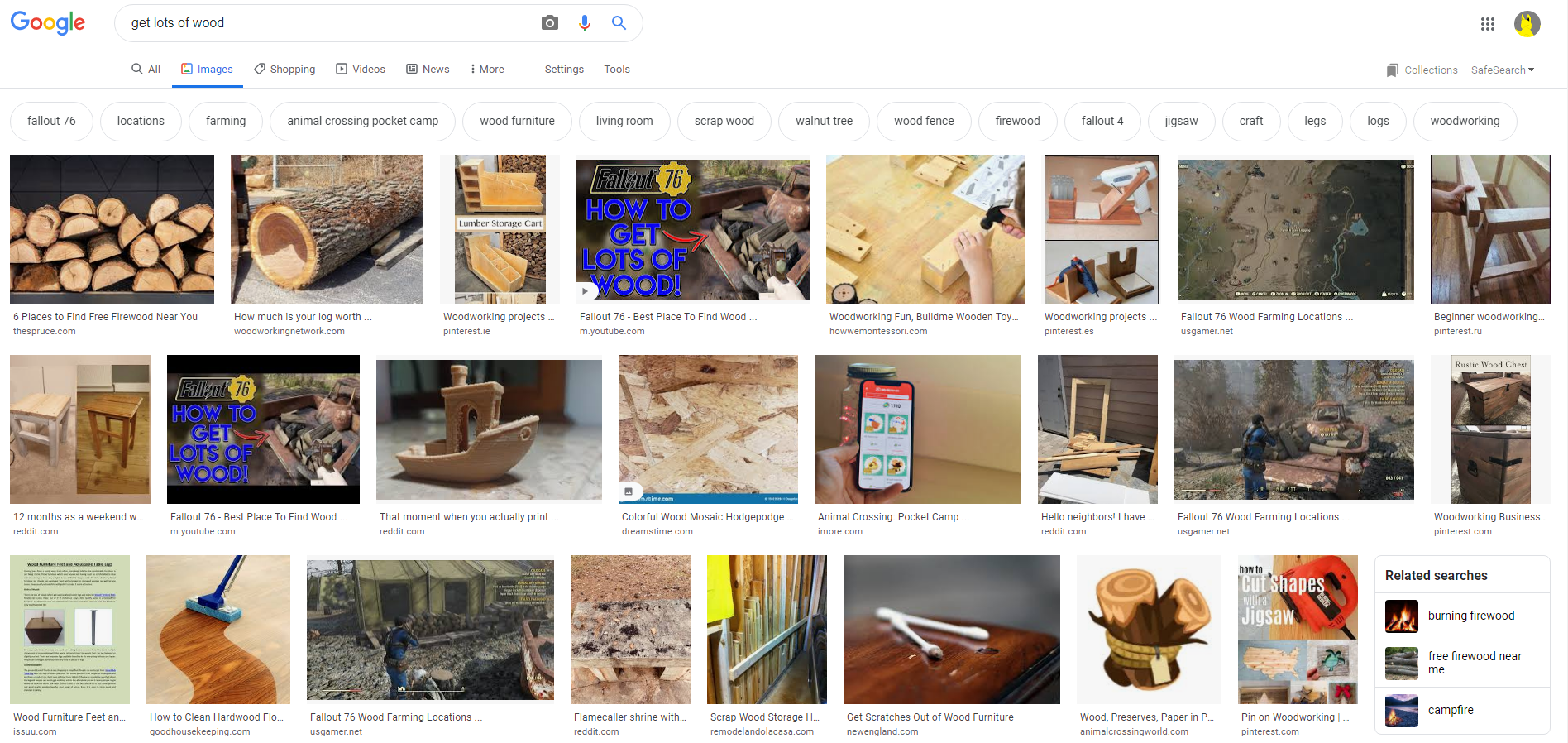Switch to the News tab
The height and width of the screenshot is (743, 1568).
tap(428, 70)
